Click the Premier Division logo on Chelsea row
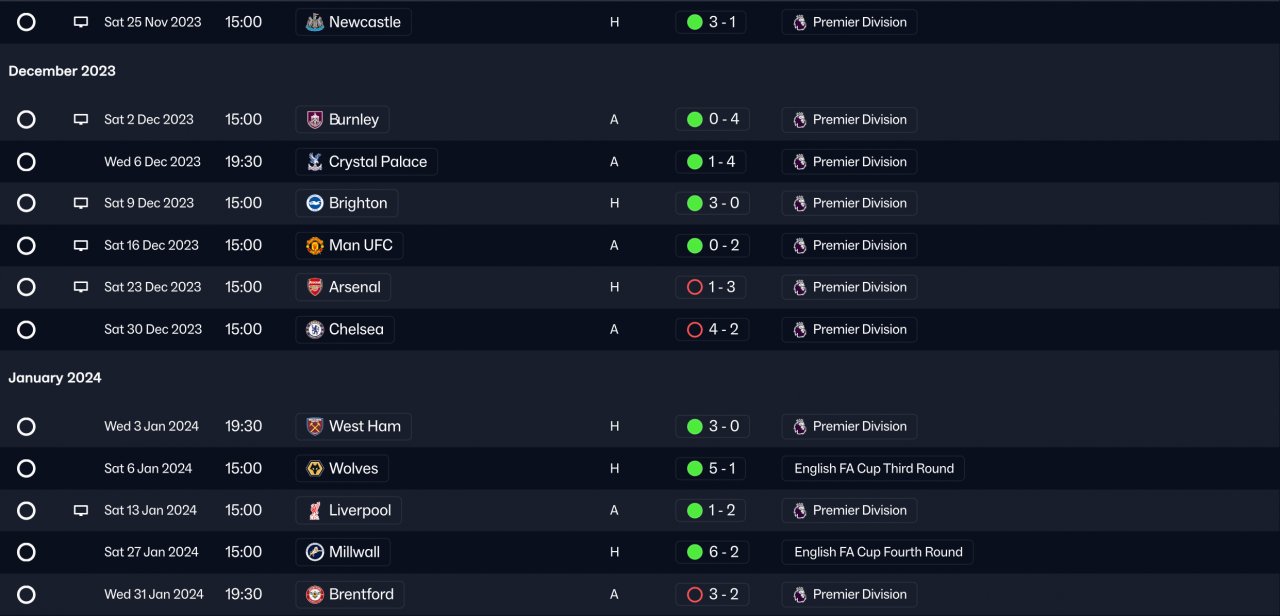The image size is (1280, 616). click(x=799, y=330)
